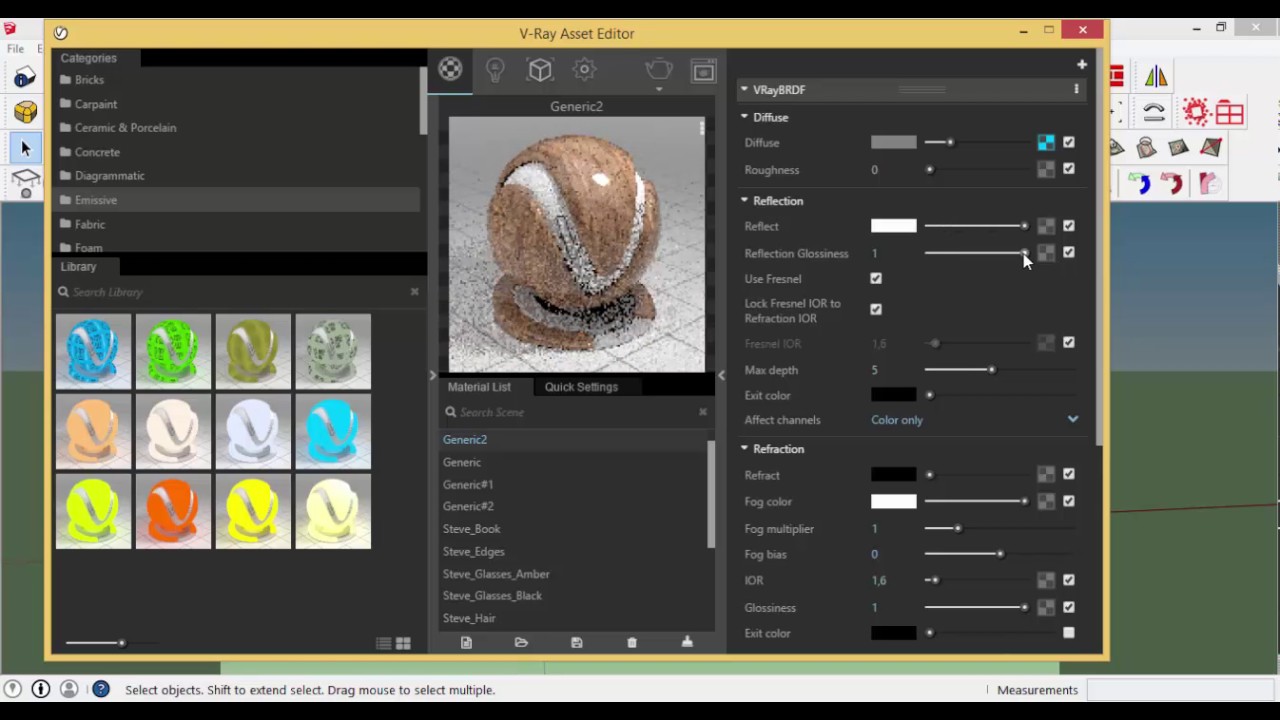Uncheck Use Fresnel
Image resolution: width=1280 pixels, height=720 pixels.
(x=876, y=279)
